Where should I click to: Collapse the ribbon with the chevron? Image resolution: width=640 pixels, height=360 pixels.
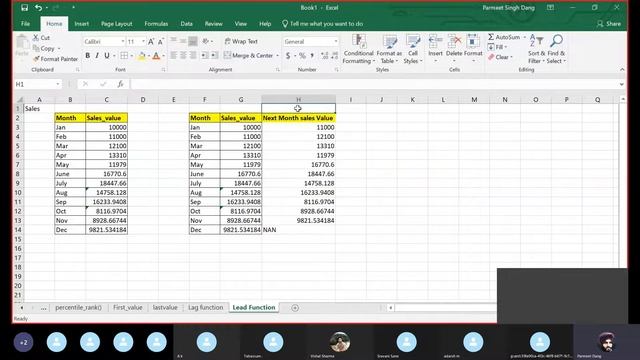point(622,70)
